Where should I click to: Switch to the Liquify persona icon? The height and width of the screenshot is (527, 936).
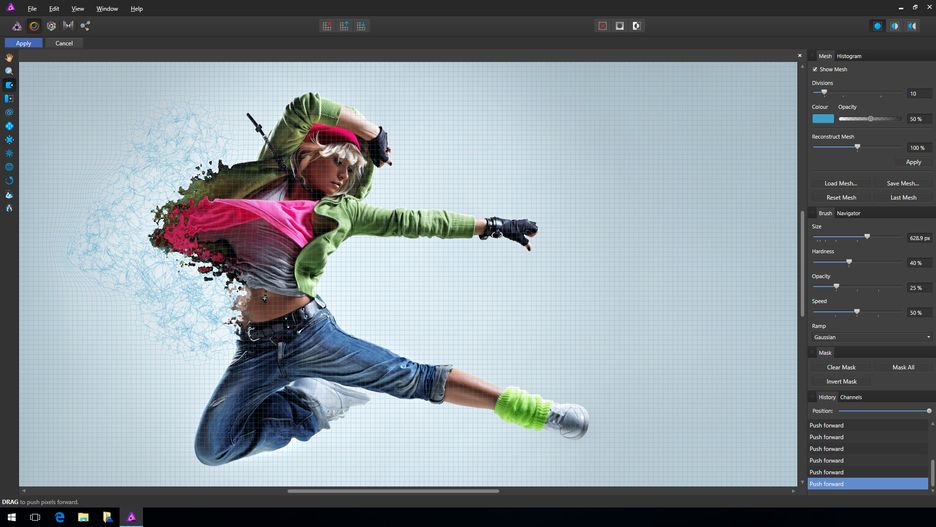click(x=34, y=26)
